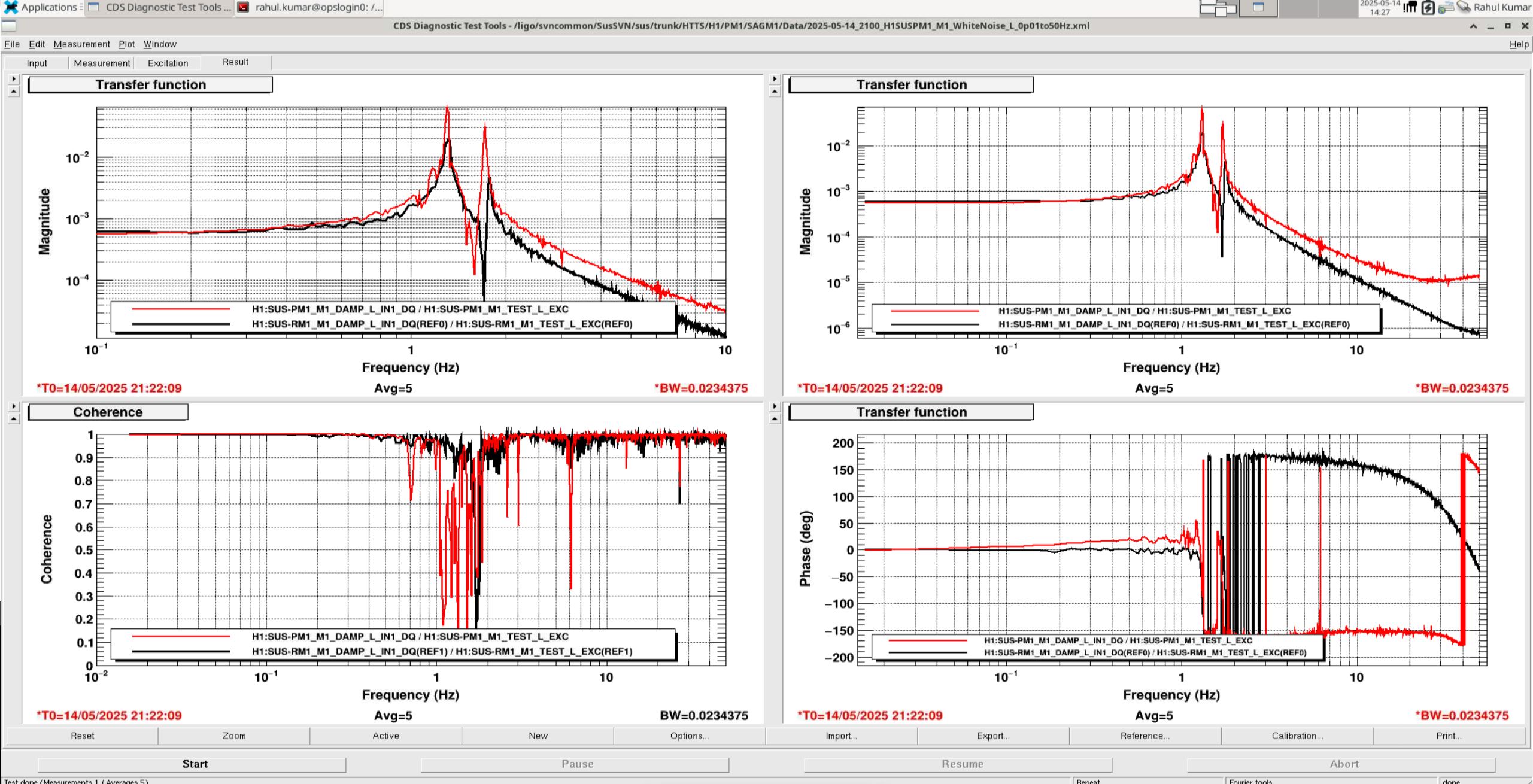The width and height of the screenshot is (1533, 784).
Task: Select the Result tab
Action: [236, 62]
